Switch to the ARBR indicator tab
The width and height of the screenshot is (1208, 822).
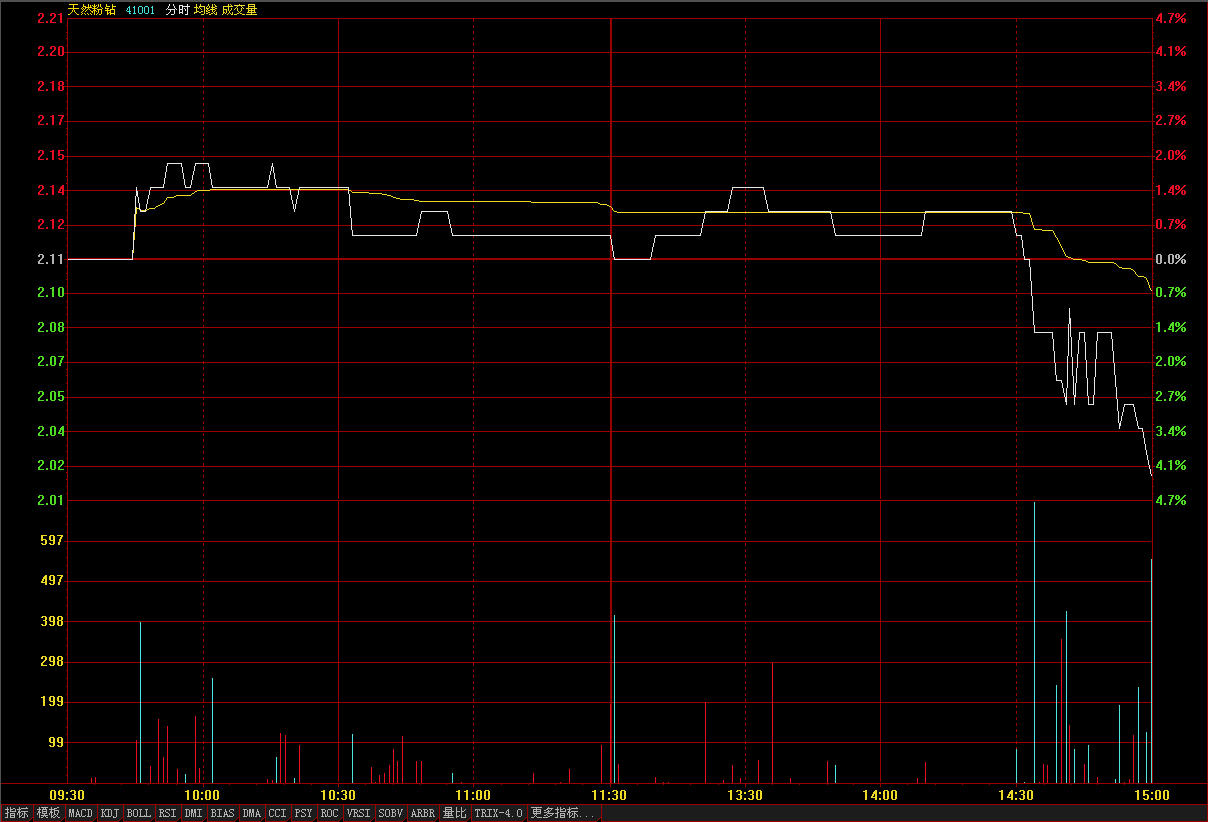(423, 813)
